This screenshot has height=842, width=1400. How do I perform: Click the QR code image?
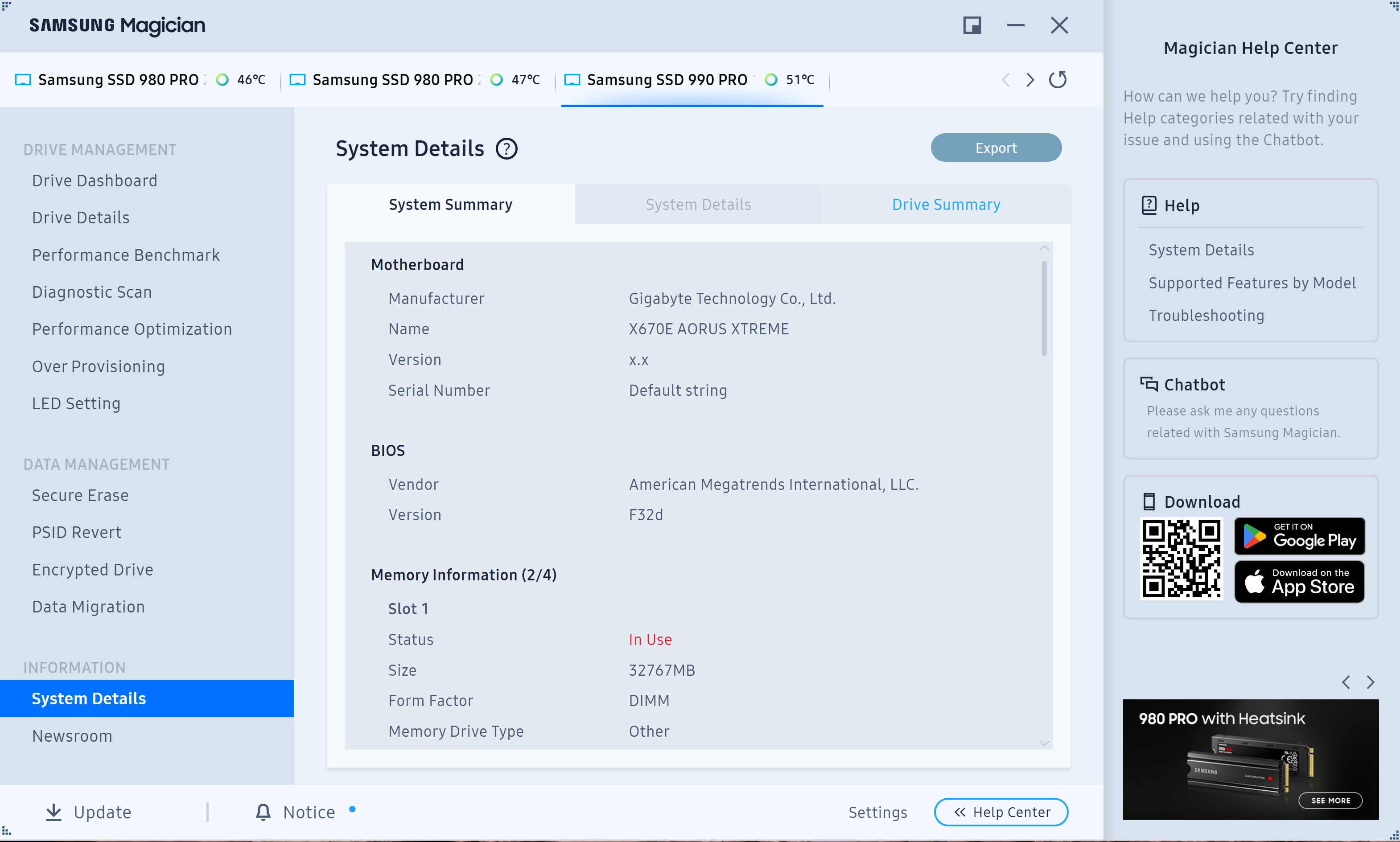[x=1182, y=559]
